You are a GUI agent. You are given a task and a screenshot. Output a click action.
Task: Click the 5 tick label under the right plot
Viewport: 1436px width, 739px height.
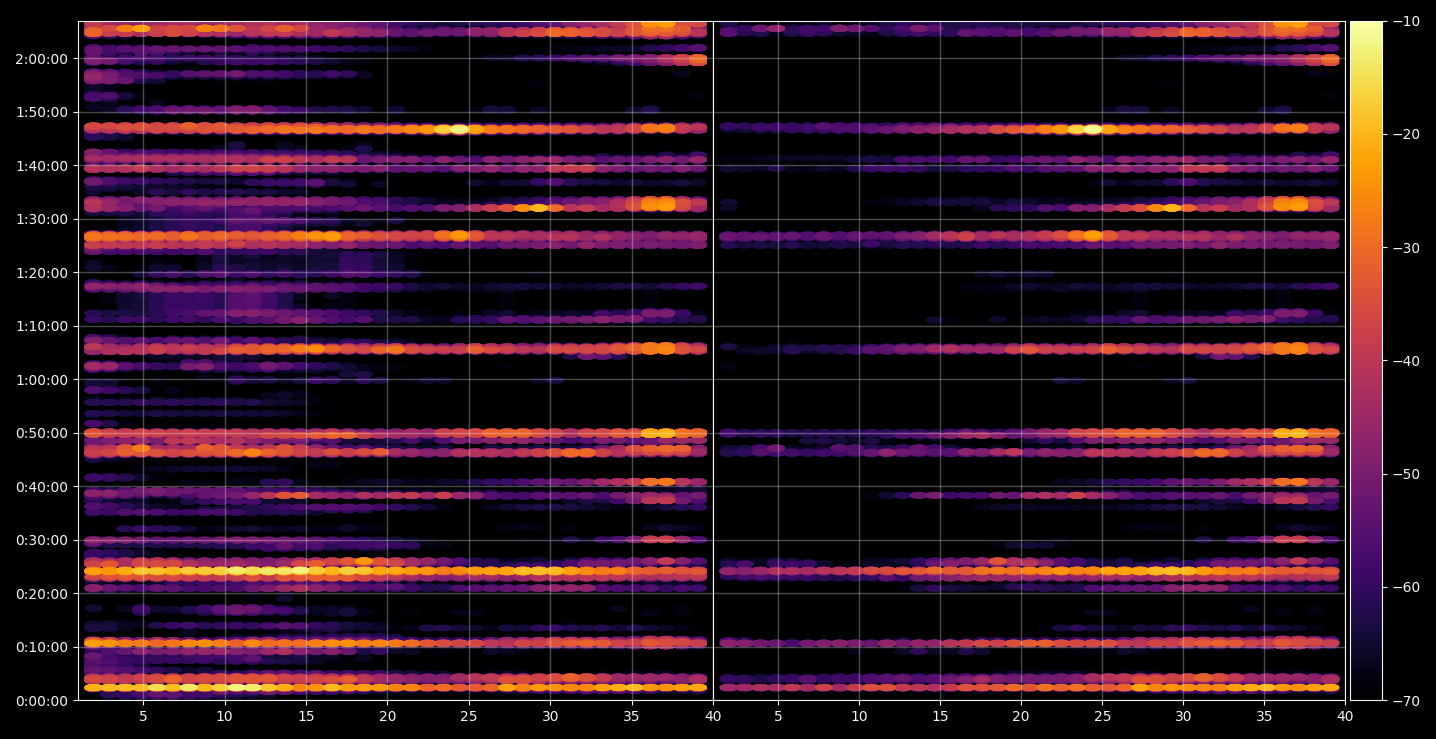click(777, 717)
